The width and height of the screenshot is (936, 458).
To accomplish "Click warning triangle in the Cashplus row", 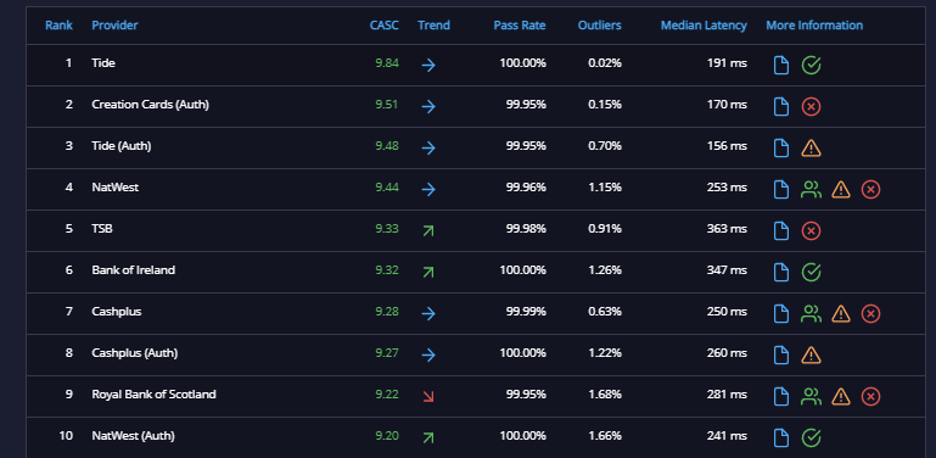I will coord(840,313).
